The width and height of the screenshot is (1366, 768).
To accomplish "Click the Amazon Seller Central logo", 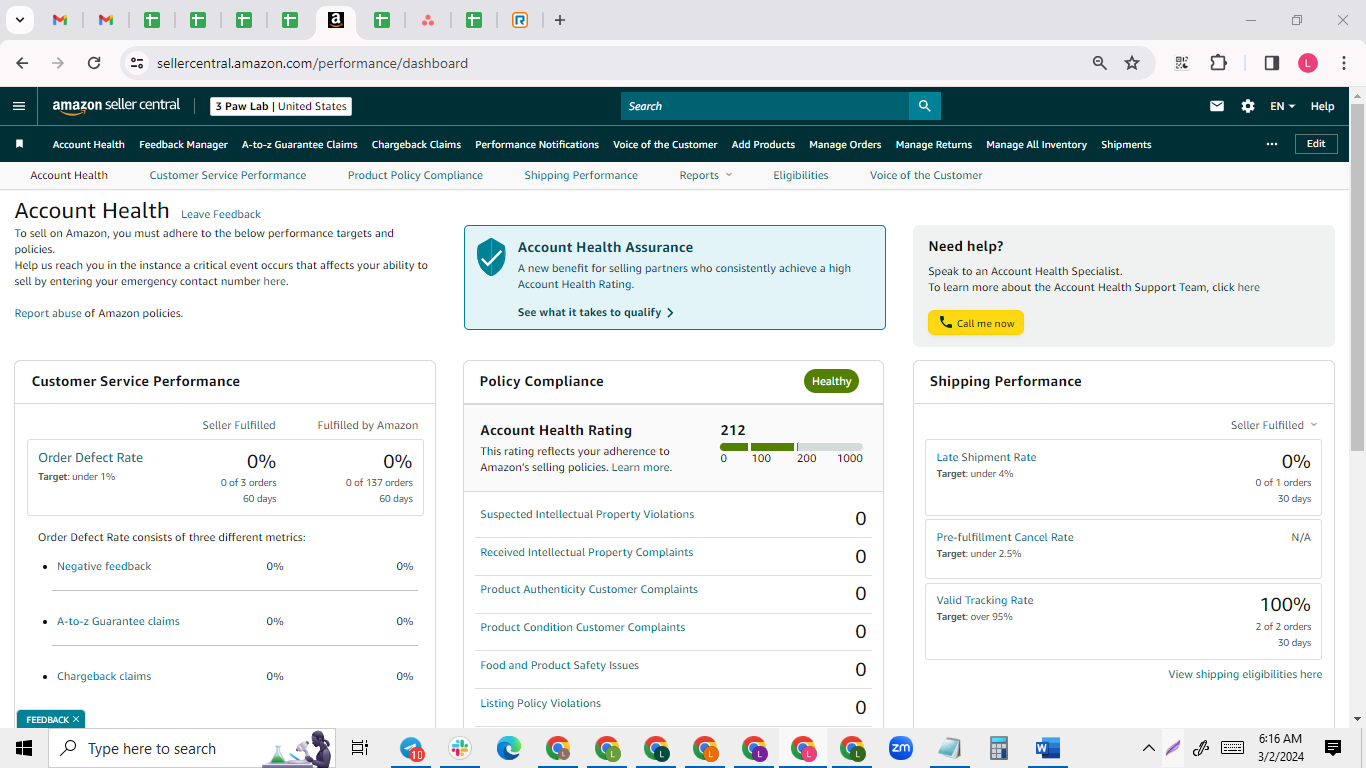I will [x=116, y=106].
